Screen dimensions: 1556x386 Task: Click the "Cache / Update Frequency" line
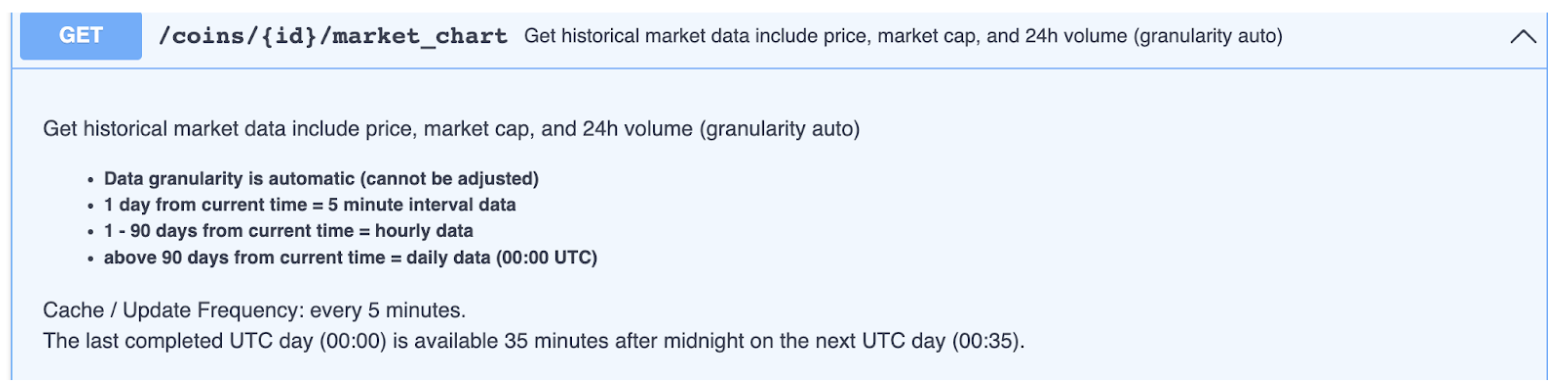(x=255, y=308)
